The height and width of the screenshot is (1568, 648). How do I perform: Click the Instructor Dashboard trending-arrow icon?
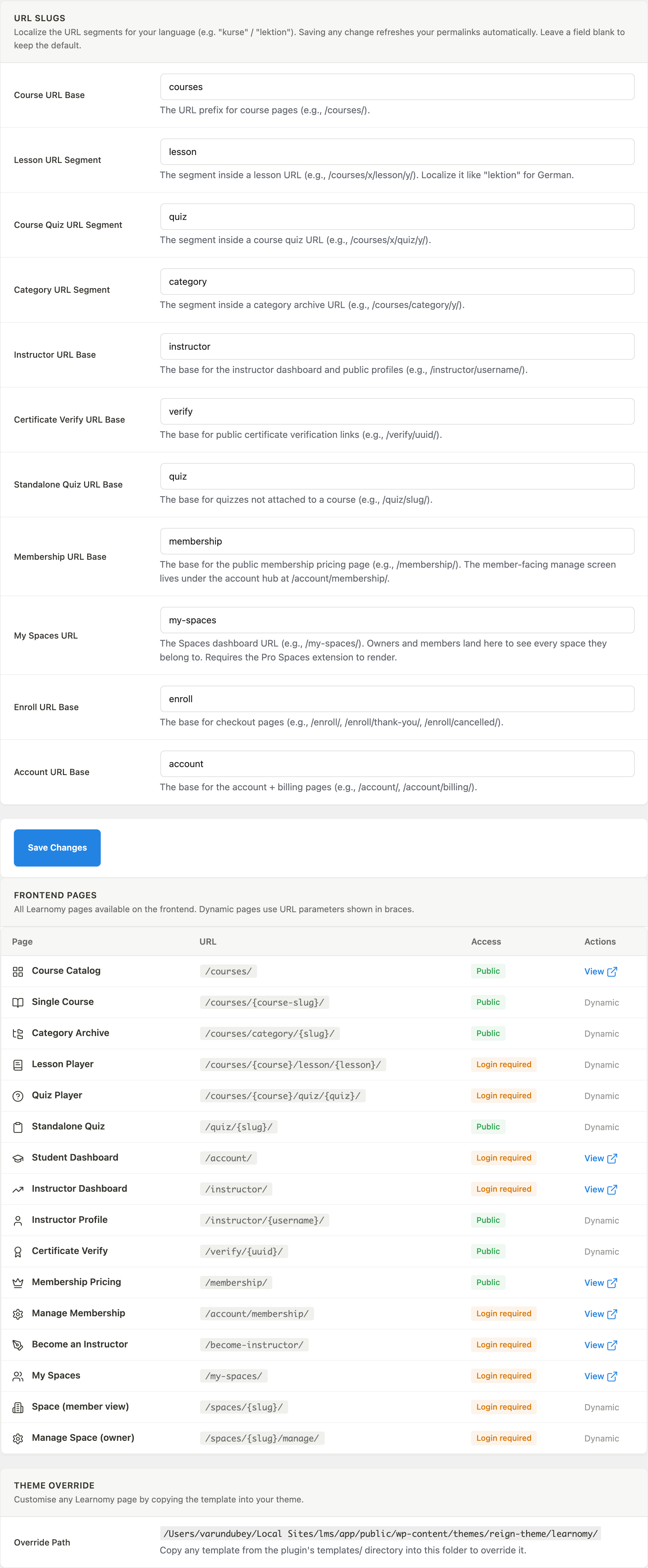18,1189
